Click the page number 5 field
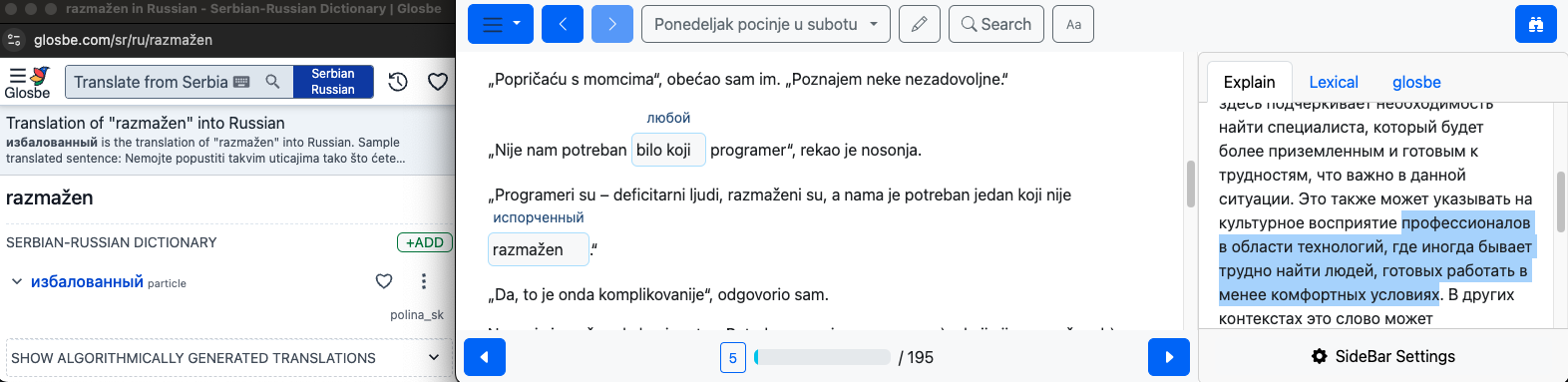This screenshot has width=1568, height=382. pos(733,357)
